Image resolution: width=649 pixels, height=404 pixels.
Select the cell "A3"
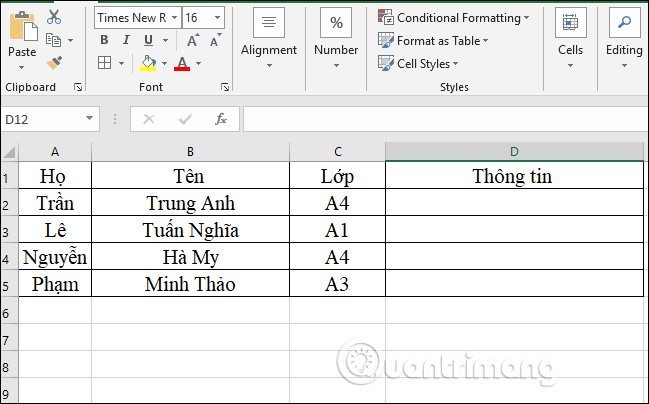pos(338,284)
